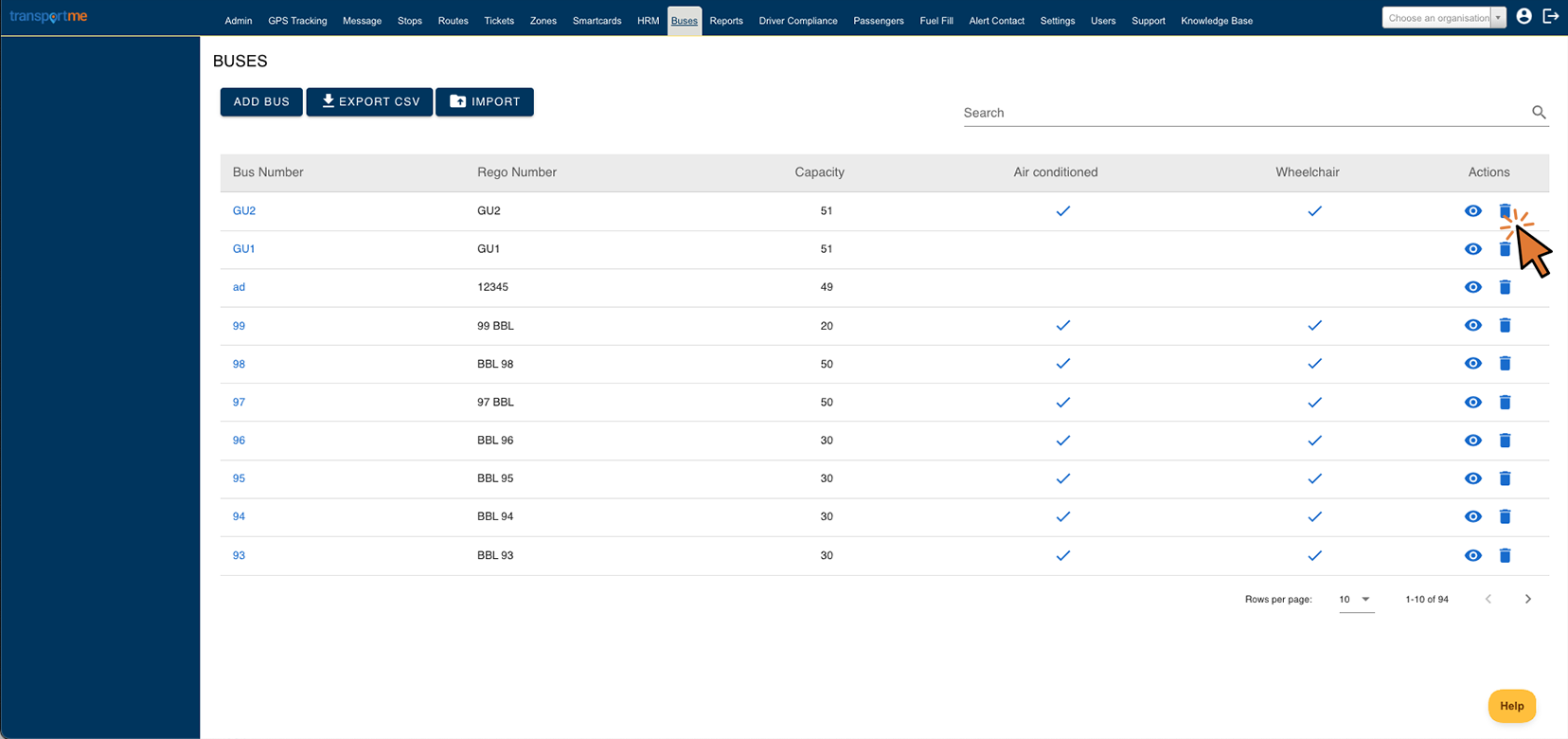Open the Settings menu
This screenshot has width=1568, height=739.
1058,21
